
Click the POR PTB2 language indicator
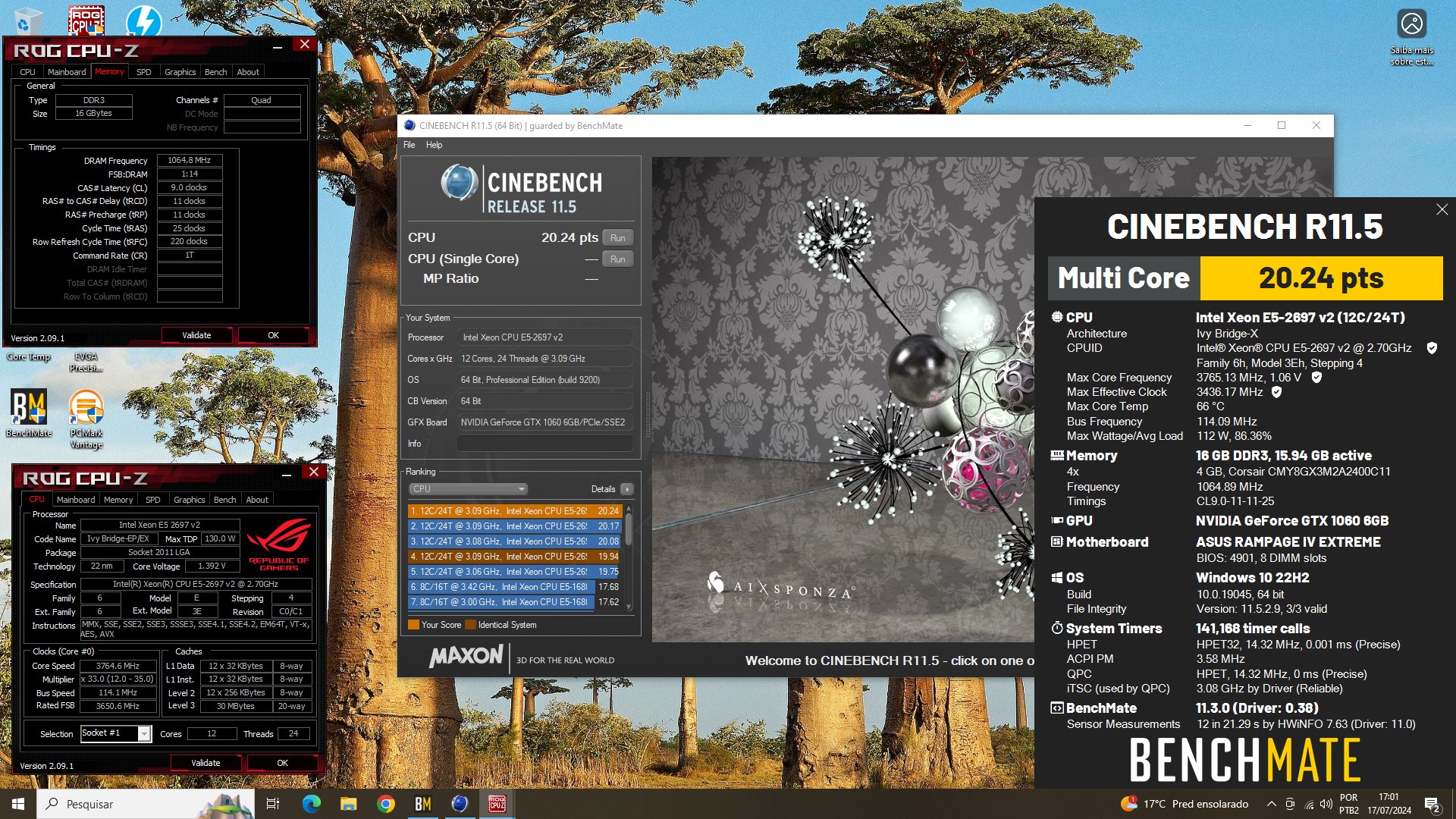pyautogui.click(x=1349, y=804)
